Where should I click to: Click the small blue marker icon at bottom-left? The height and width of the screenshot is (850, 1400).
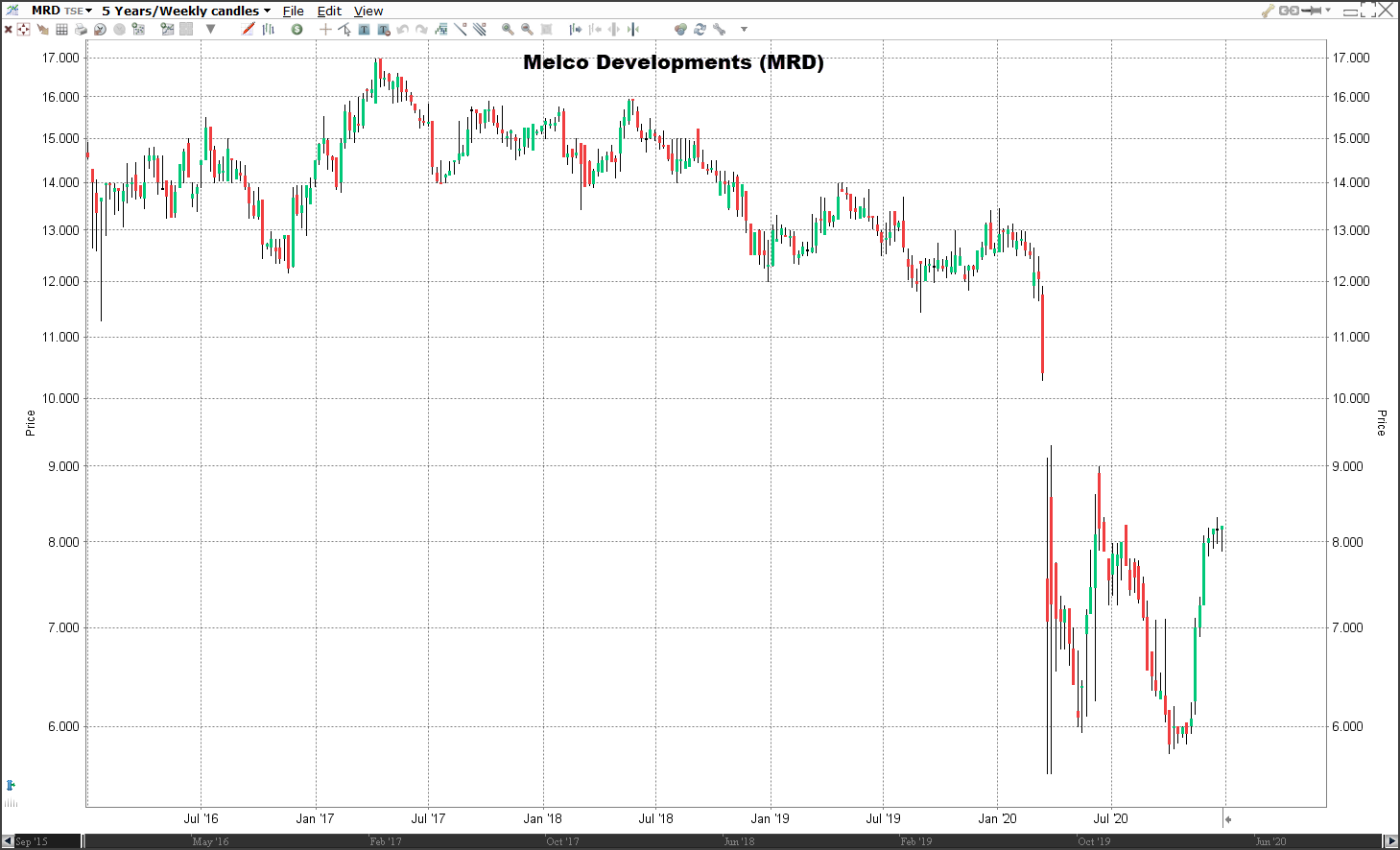pyautogui.click(x=11, y=785)
